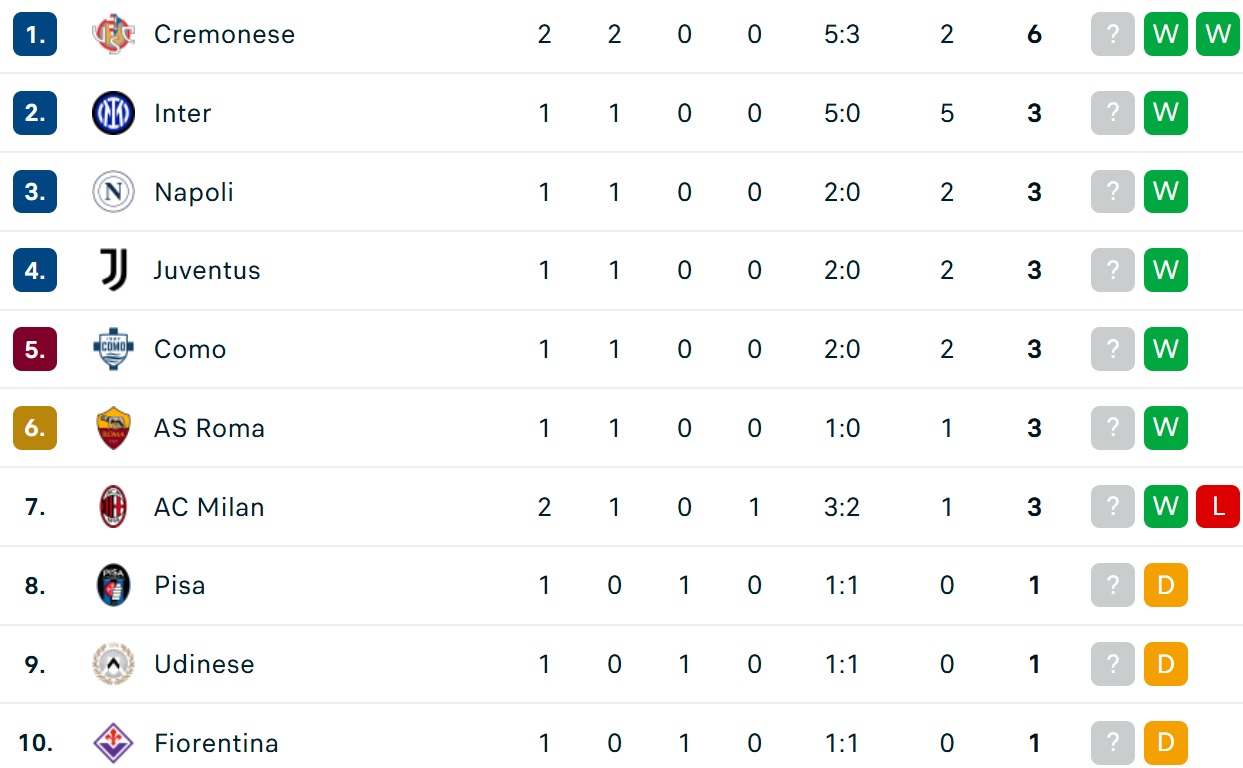Click the blue rank 1 position badge
Viewport: 1243px width, 768px height.
point(35,34)
